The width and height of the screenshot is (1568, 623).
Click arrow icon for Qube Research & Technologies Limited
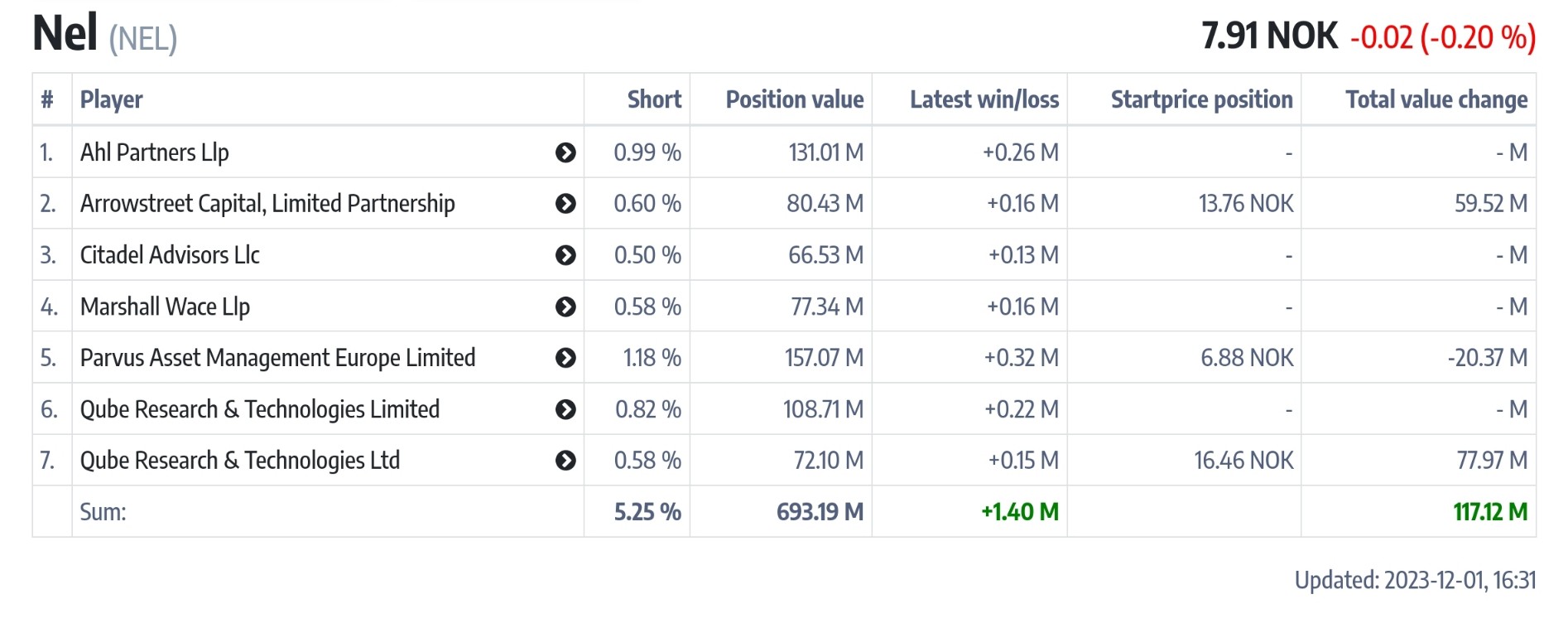point(565,409)
